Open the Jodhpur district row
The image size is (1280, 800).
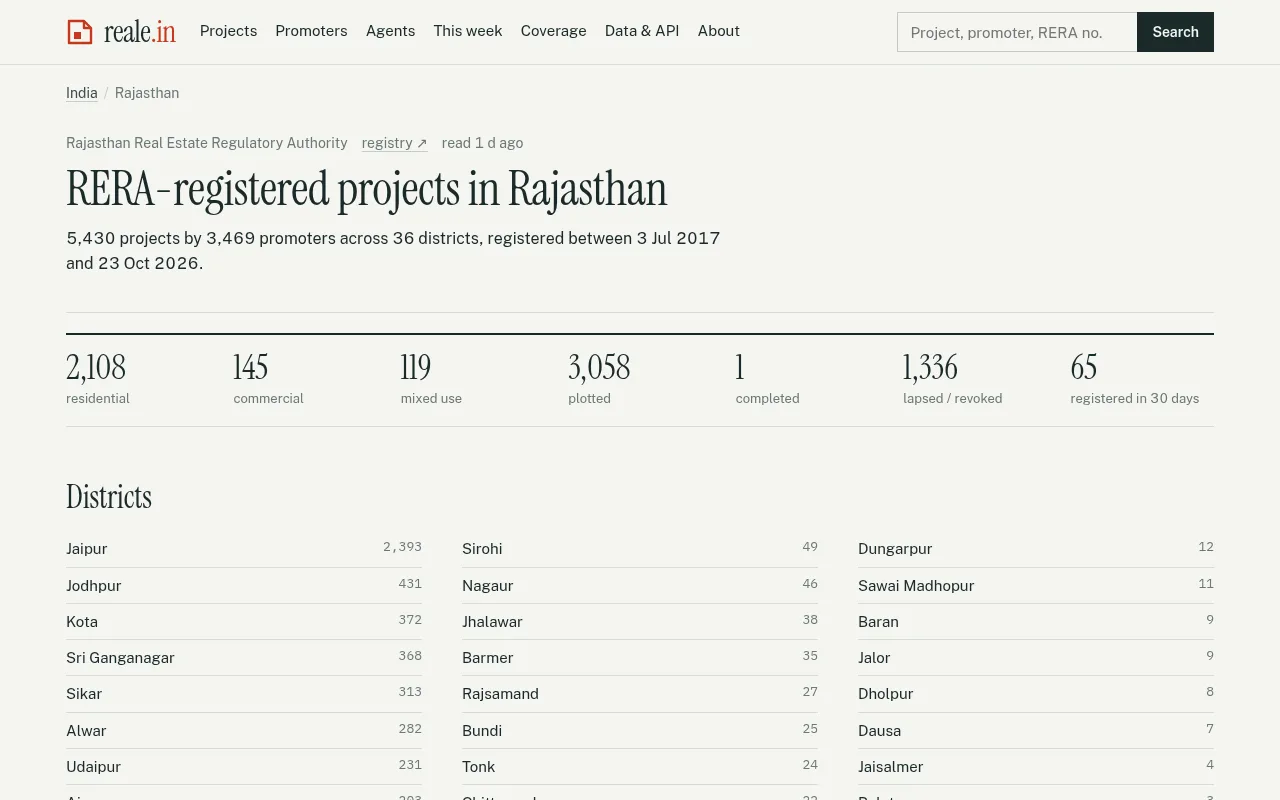[x=244, y=586]
